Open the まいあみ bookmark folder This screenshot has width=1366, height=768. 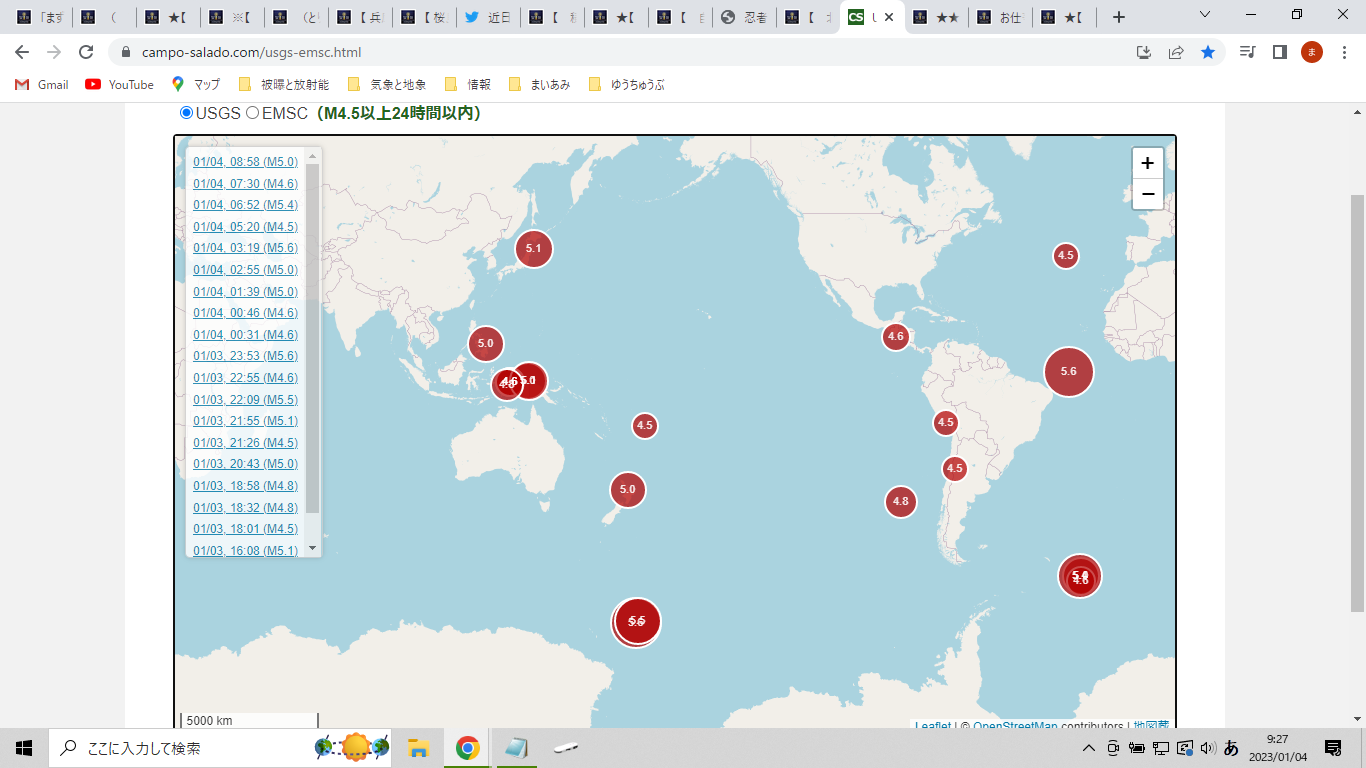pyautogui.click(x=540, y=85)
